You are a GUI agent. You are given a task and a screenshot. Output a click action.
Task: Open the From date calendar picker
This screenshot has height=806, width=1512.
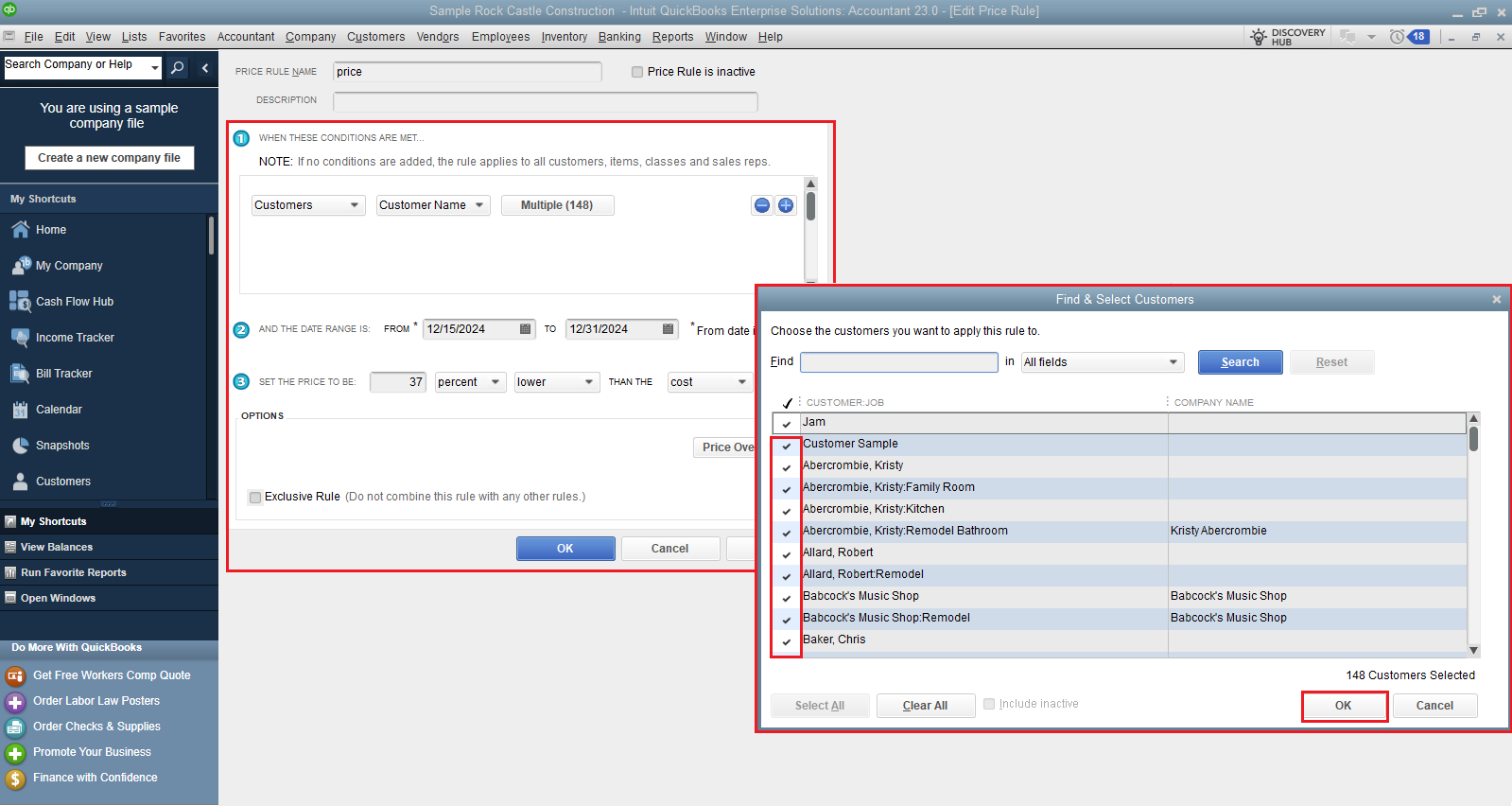526,329
